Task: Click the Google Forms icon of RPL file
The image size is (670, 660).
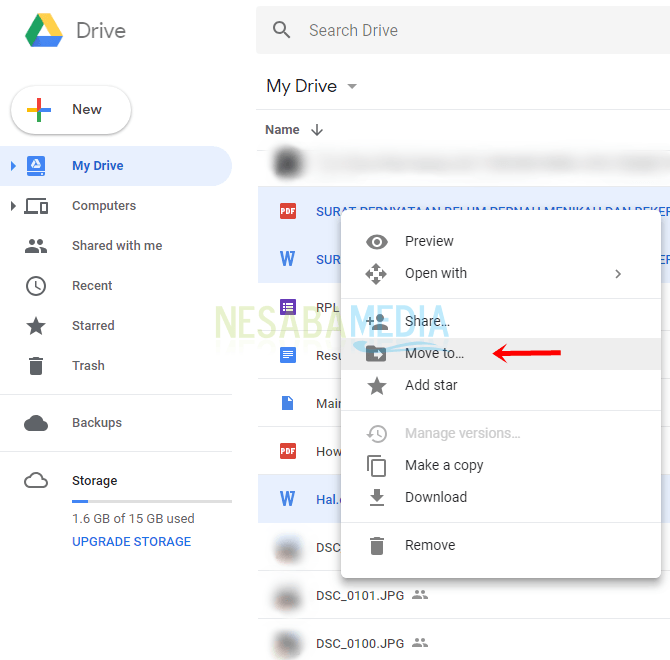Action: [288, 307]
